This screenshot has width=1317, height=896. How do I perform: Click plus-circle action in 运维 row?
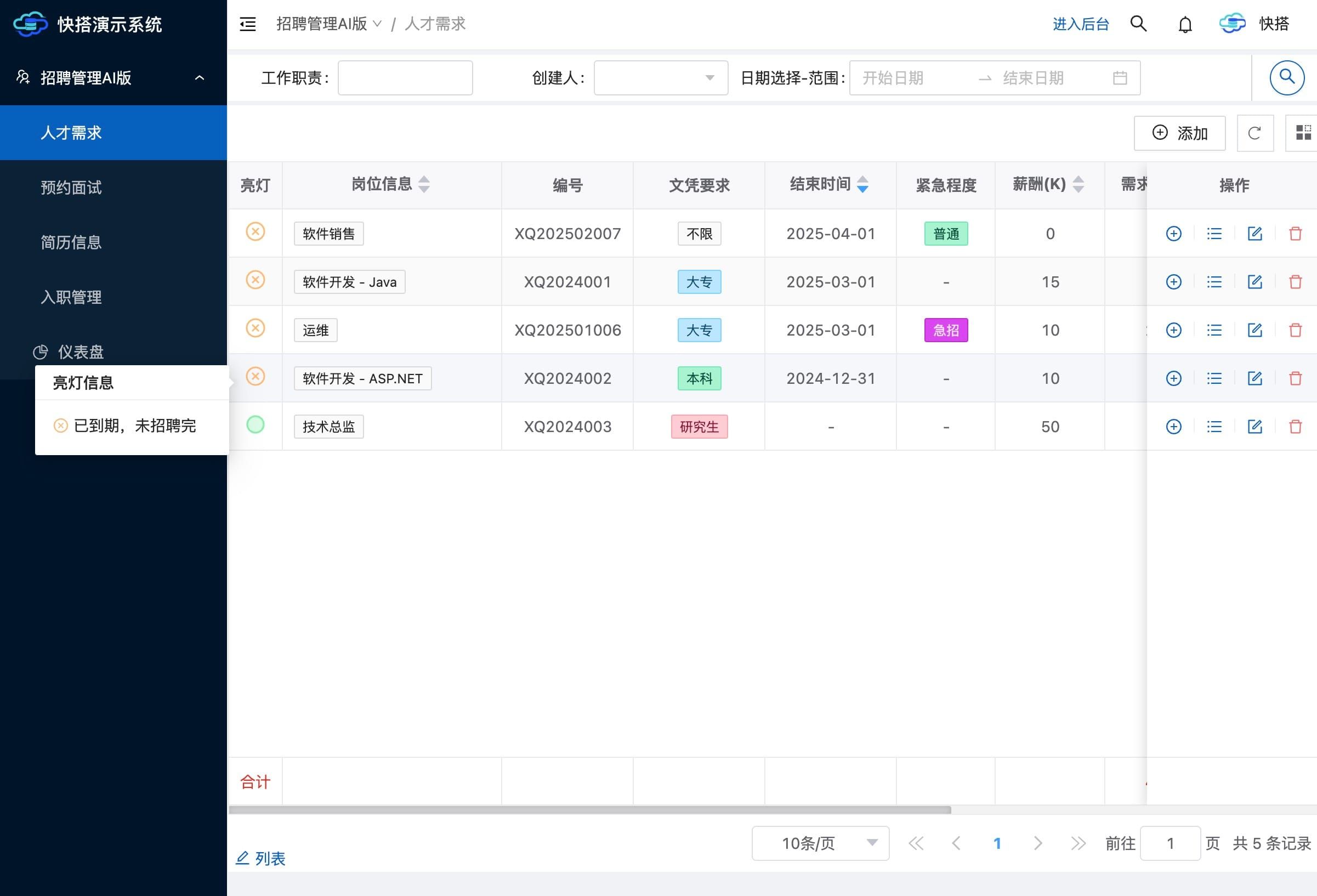1174,330
